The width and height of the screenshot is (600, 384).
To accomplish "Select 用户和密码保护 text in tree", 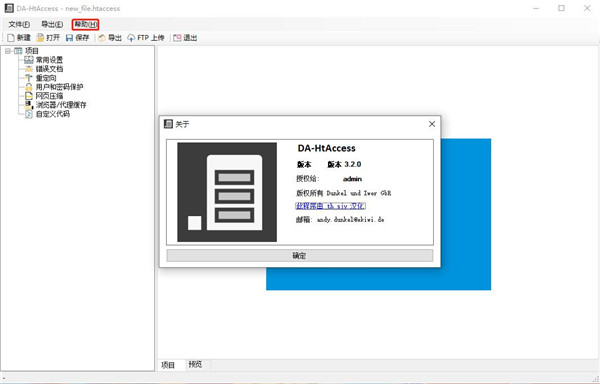I will tap(59, 87).
